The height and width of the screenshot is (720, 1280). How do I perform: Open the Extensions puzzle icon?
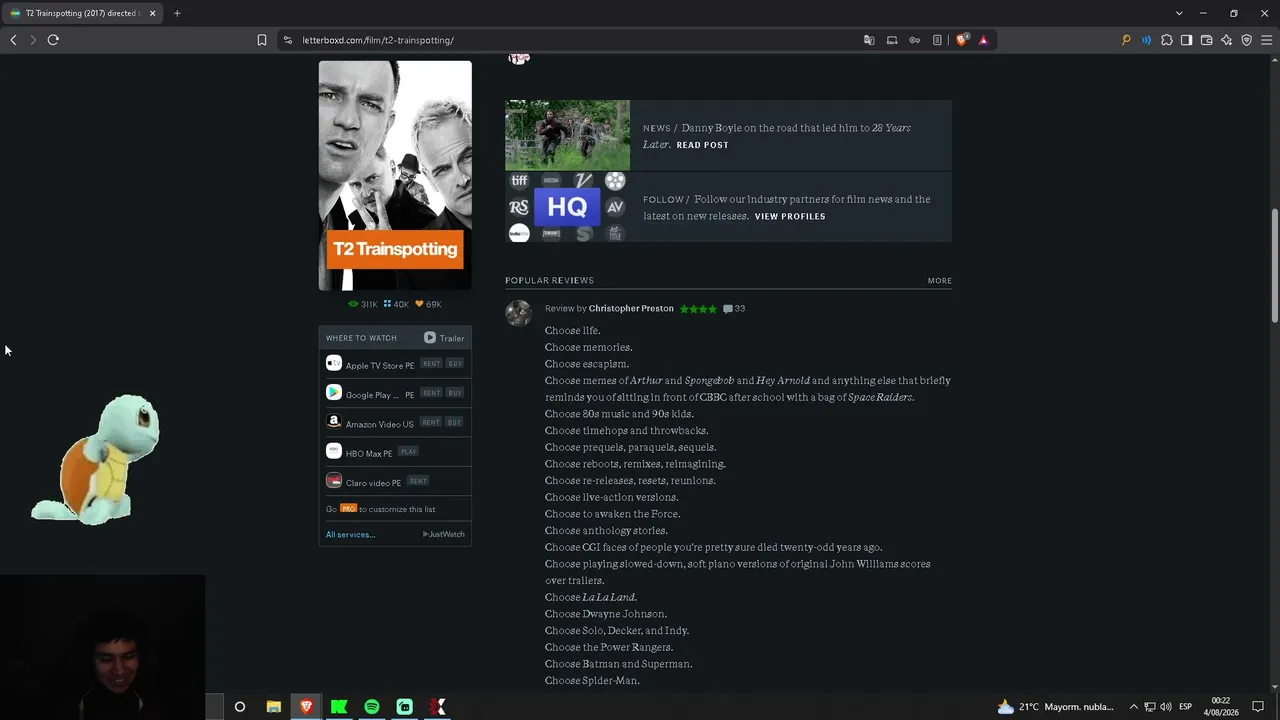coord(1167,40)
